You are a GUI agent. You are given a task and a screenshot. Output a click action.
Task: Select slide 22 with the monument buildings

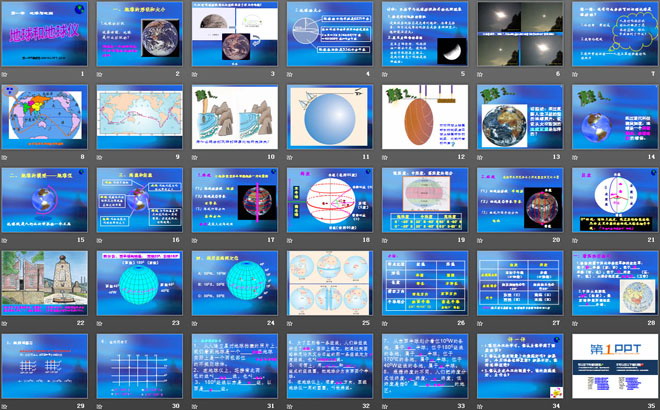[x=45, y=283]
